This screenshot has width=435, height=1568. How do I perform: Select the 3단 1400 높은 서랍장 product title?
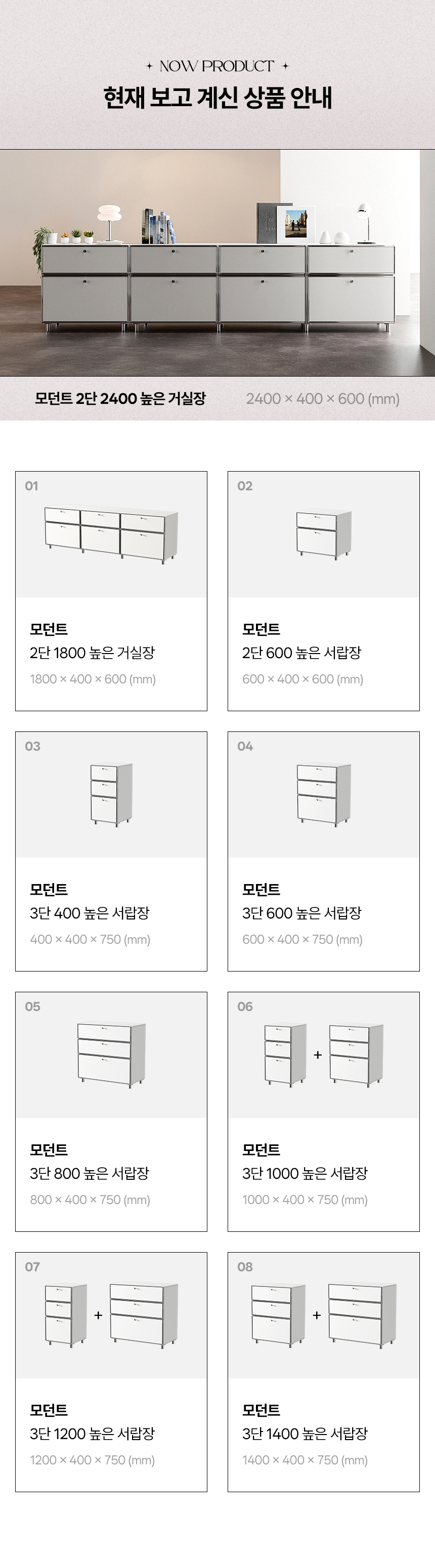tap(304, 1434)
